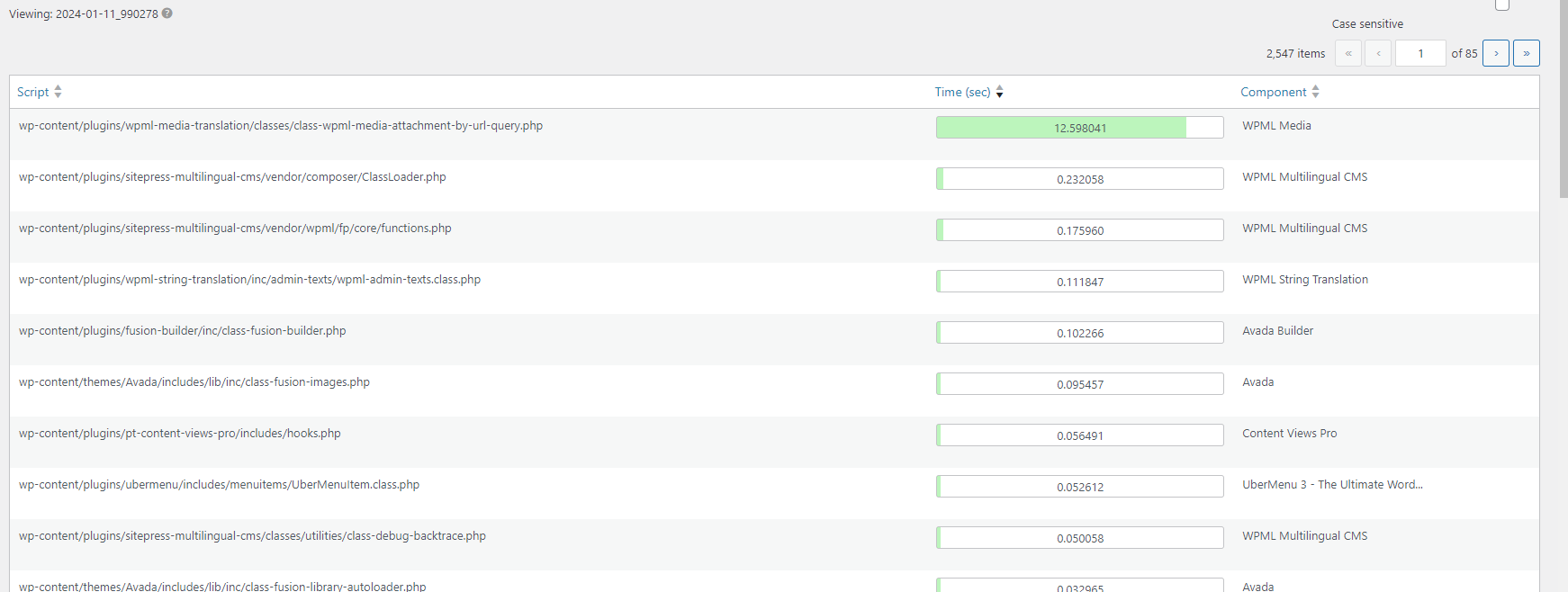This screenshot has height=592, width=1568.
Task: Click the 0.056491 time value
Action: 1080,435
